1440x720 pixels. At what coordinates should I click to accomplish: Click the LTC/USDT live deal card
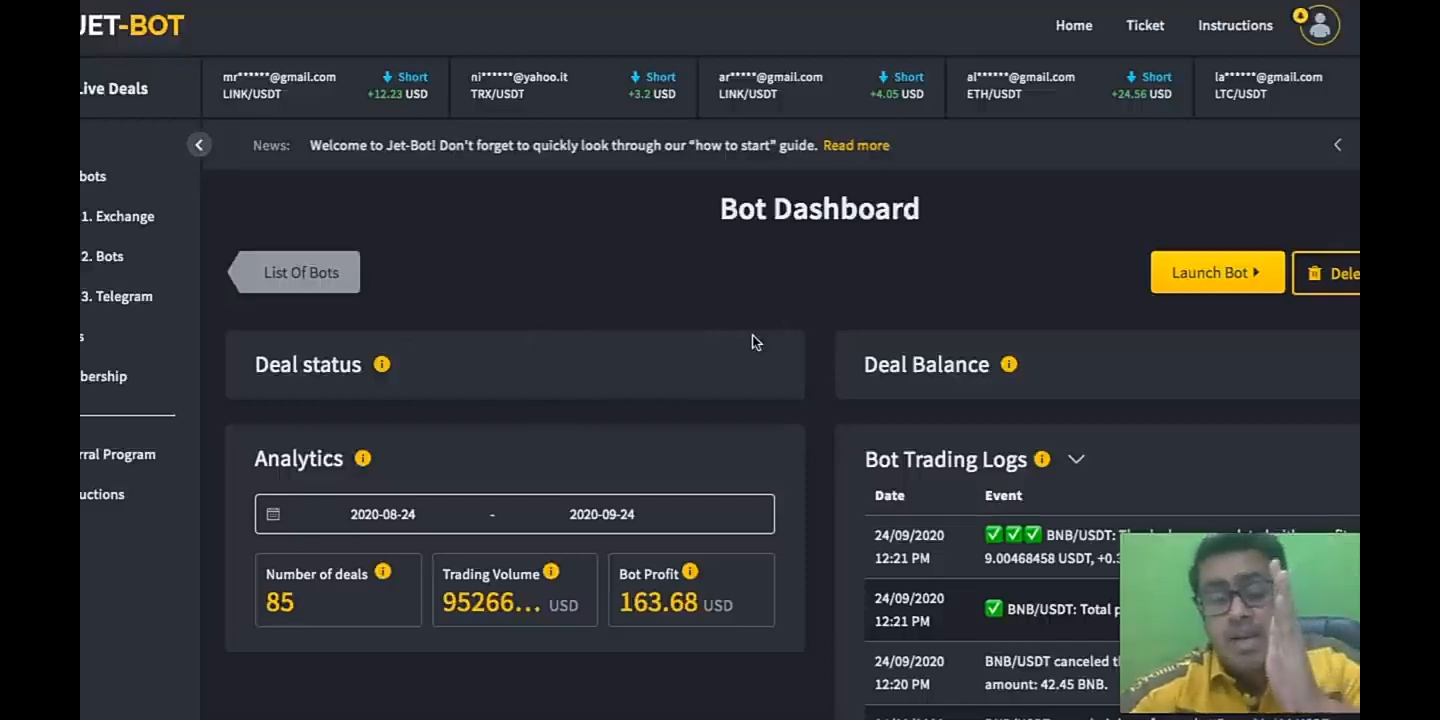(x=1277, y=85)
